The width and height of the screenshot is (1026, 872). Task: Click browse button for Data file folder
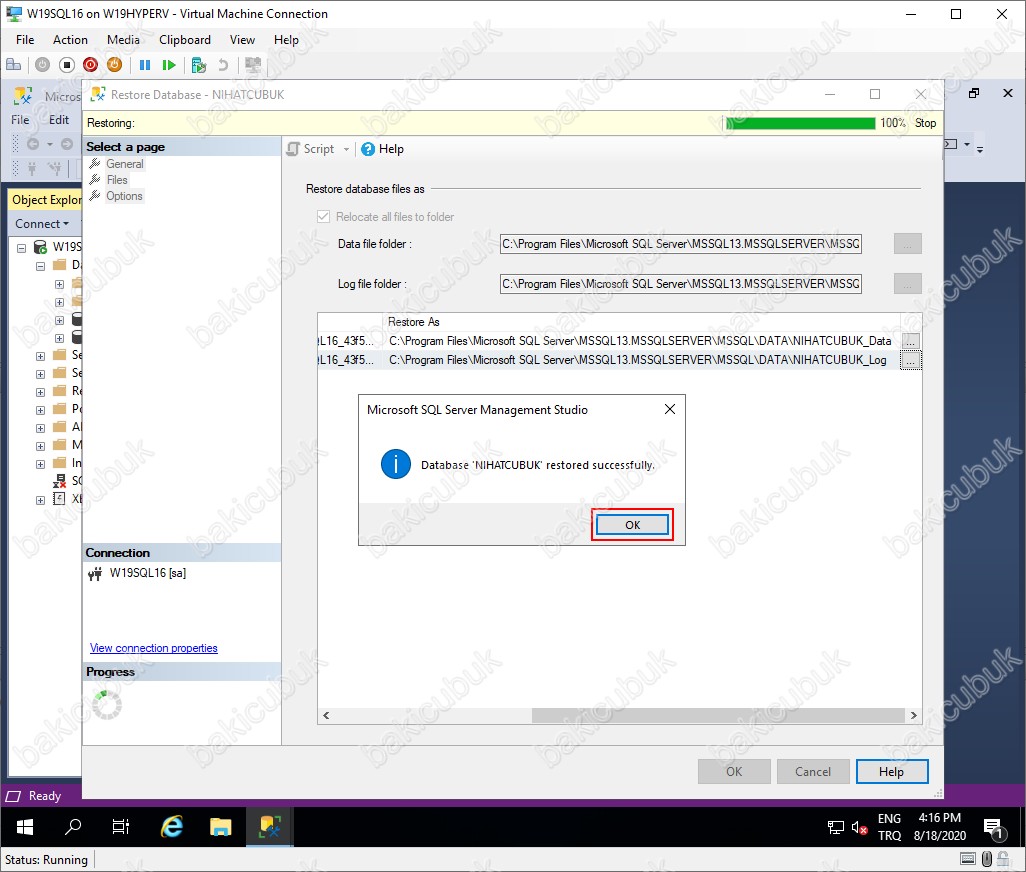click(908, 244)
